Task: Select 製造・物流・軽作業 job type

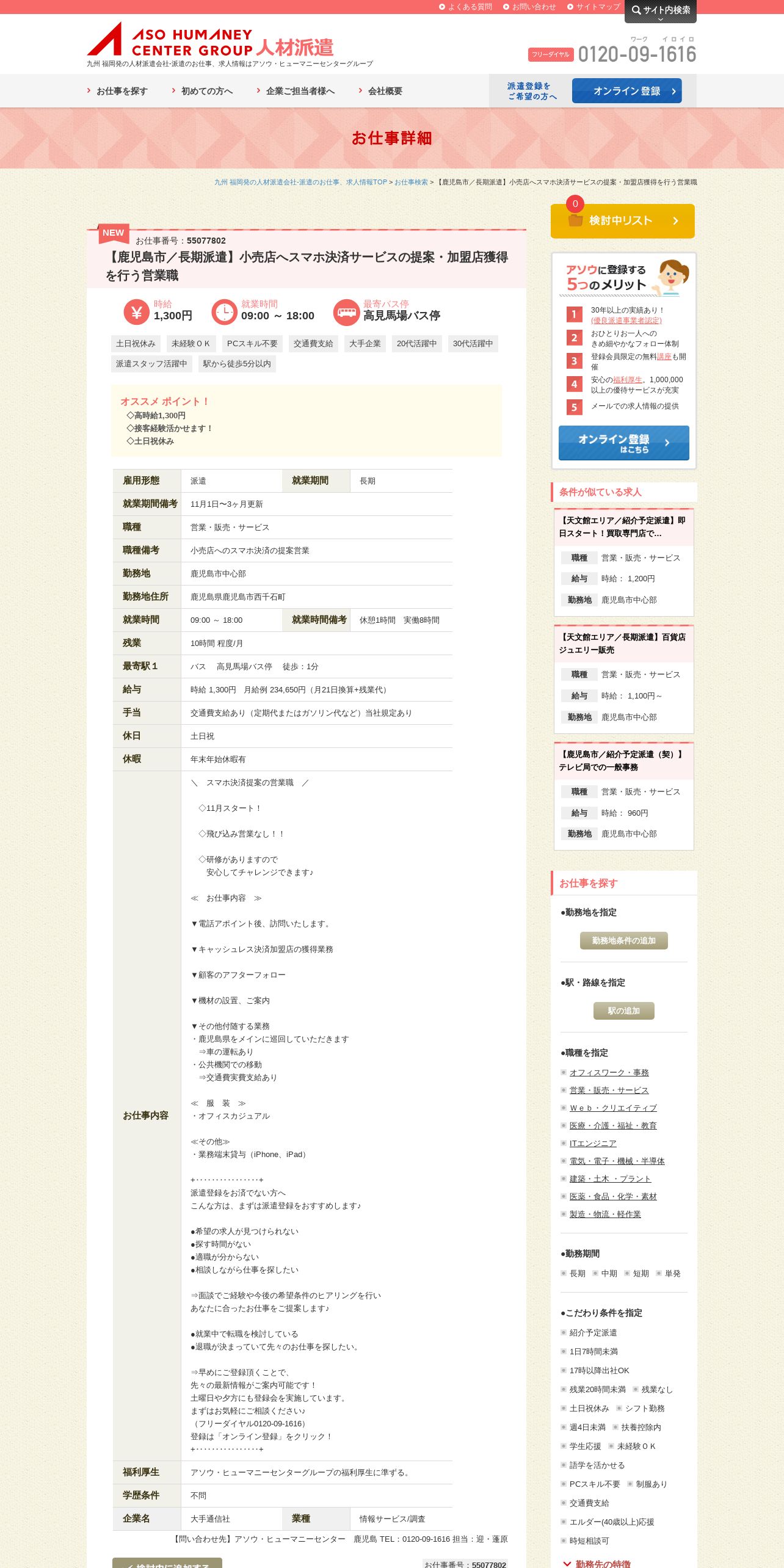Action: coord(605,1214)
